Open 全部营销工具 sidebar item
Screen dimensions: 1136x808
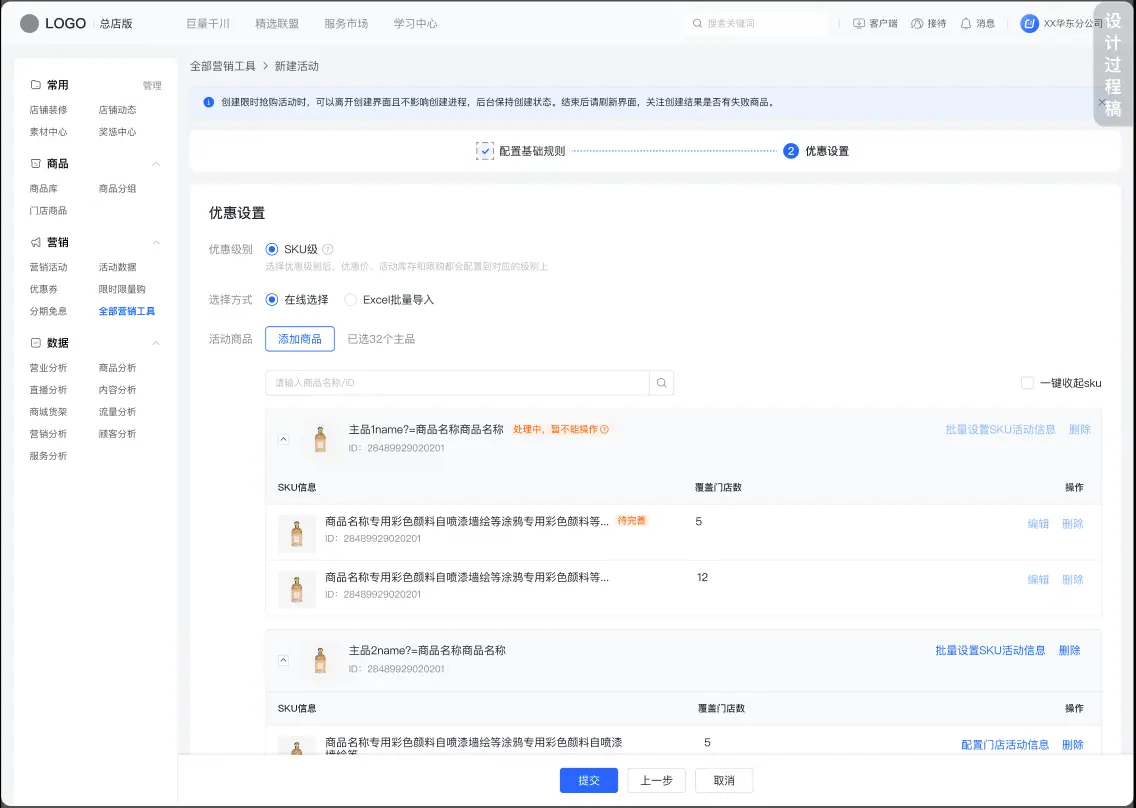pos(127,311)
